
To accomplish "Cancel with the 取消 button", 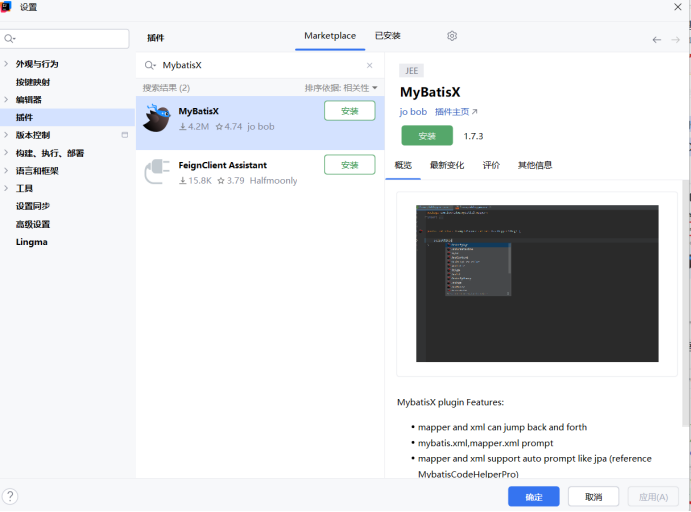I will tap(594, 497).
